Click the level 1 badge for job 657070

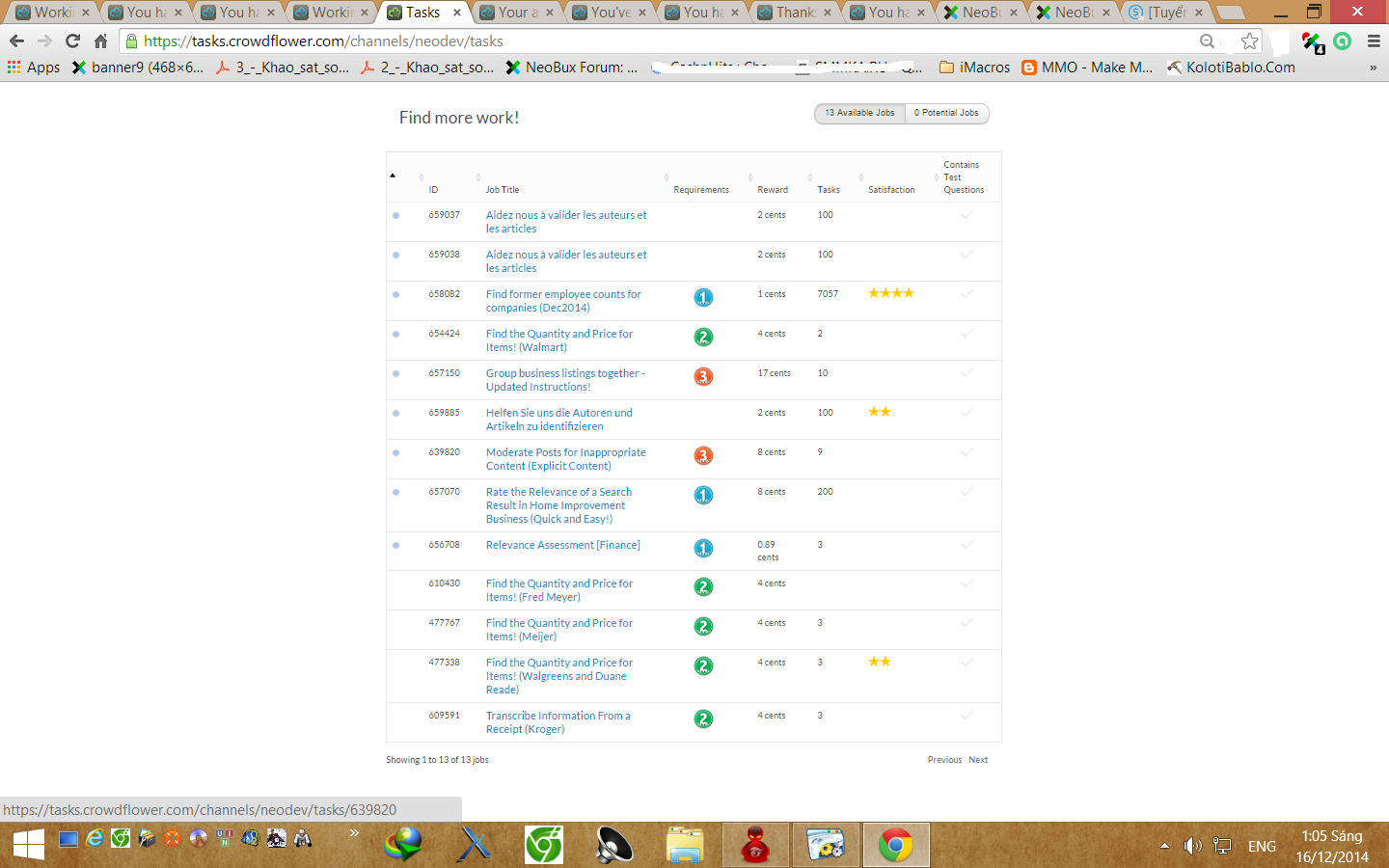[703, 496]
